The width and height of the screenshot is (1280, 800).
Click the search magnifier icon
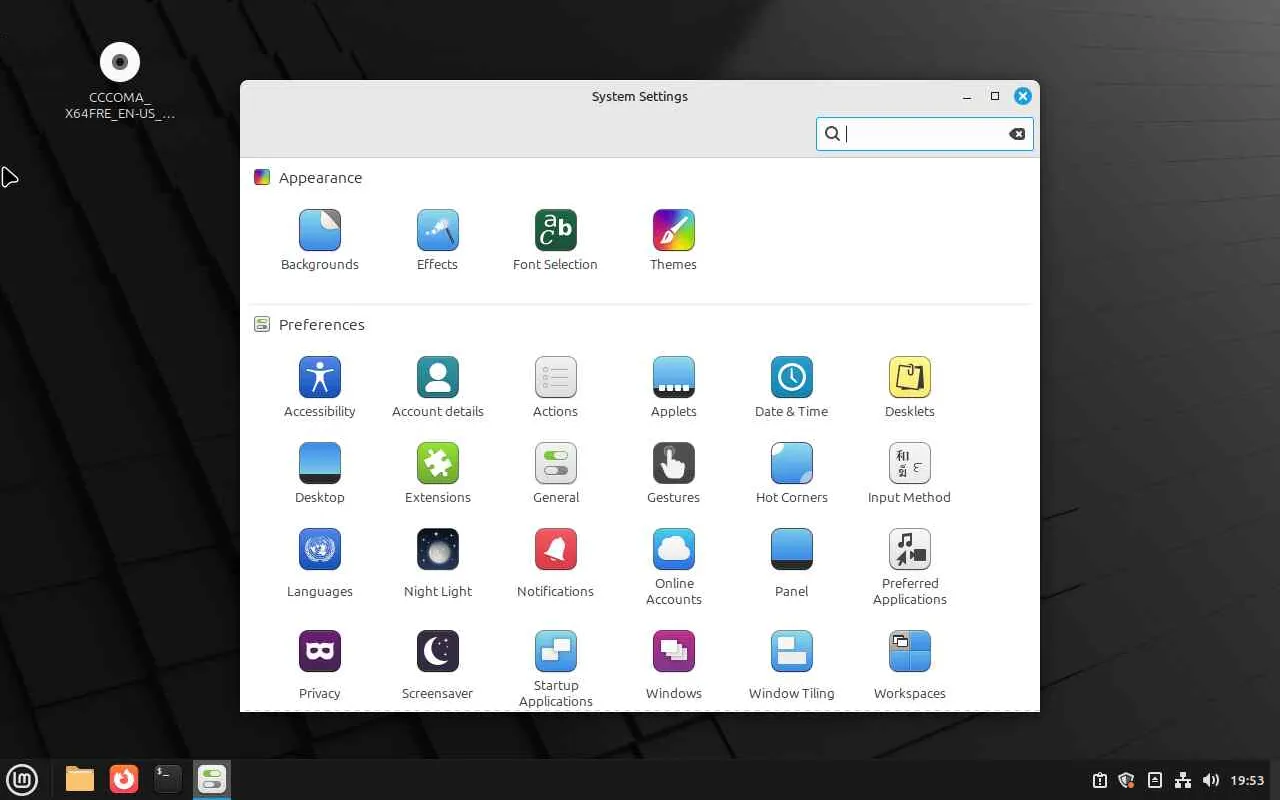click(832, 134)
